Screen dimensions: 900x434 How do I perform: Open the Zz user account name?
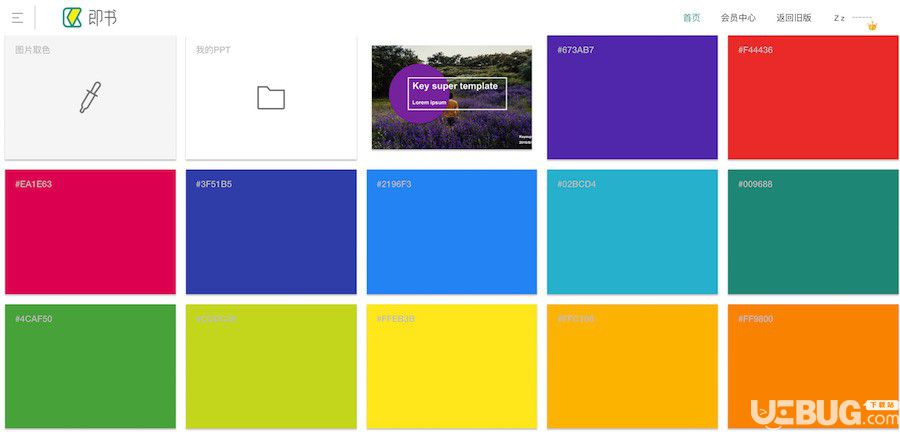(x=839, y=18)
